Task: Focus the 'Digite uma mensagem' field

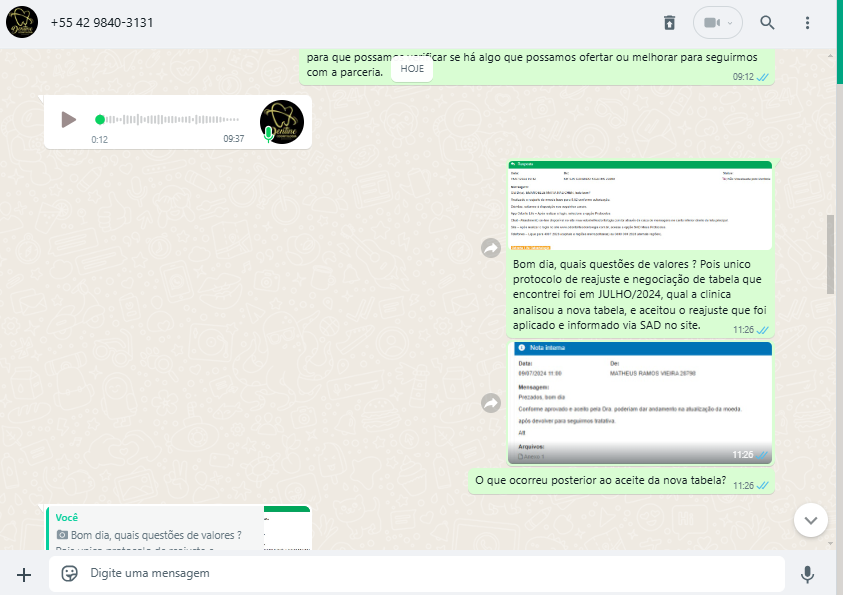Action: [x=417, y=574]
